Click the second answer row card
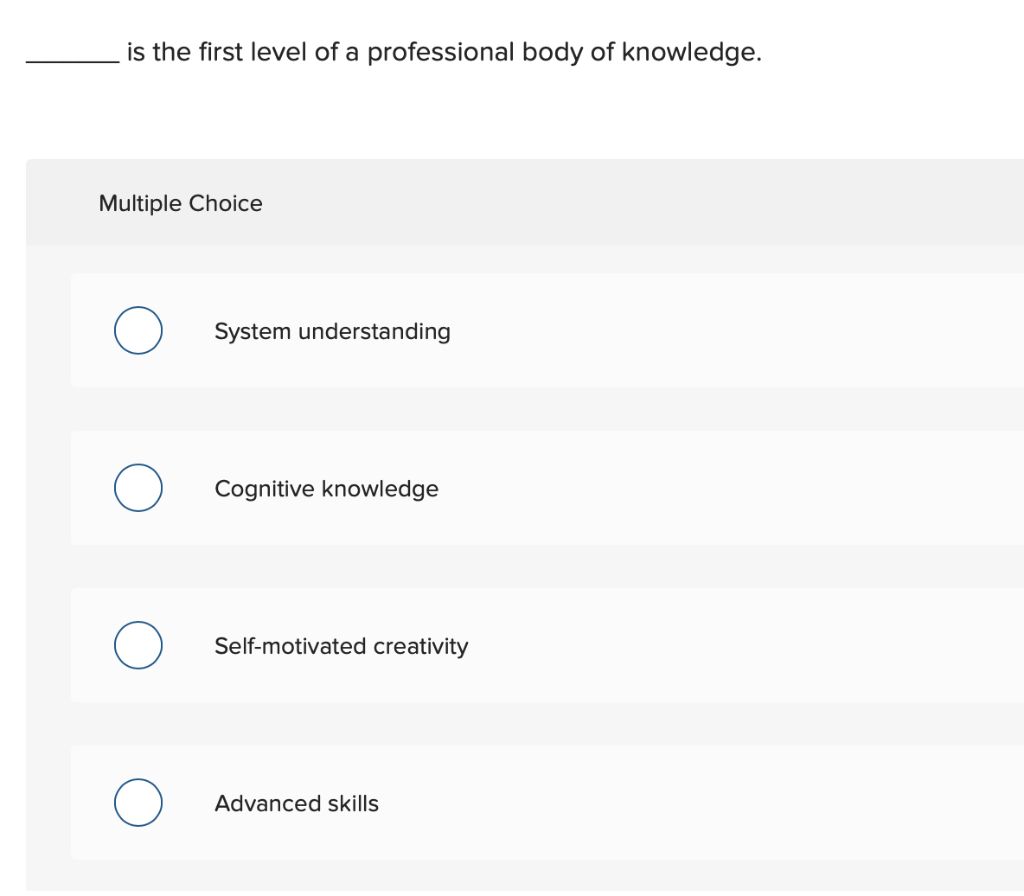The width and height of the screenshot is (1024, 896). tap(550, 488)
